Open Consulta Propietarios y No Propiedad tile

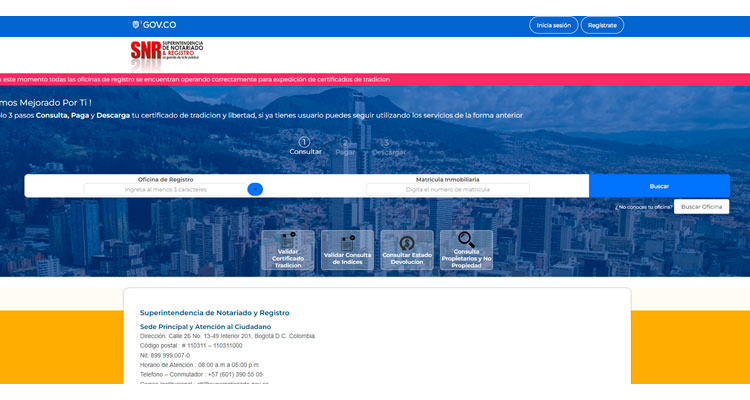pyautogui.click(x=466, y=250)
